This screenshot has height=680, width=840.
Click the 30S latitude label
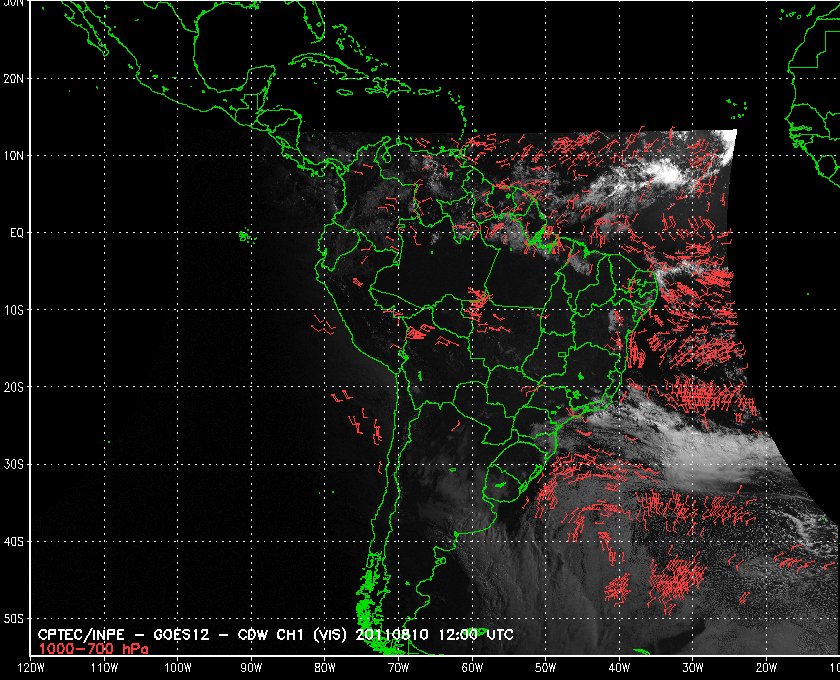tap(14, 464)
